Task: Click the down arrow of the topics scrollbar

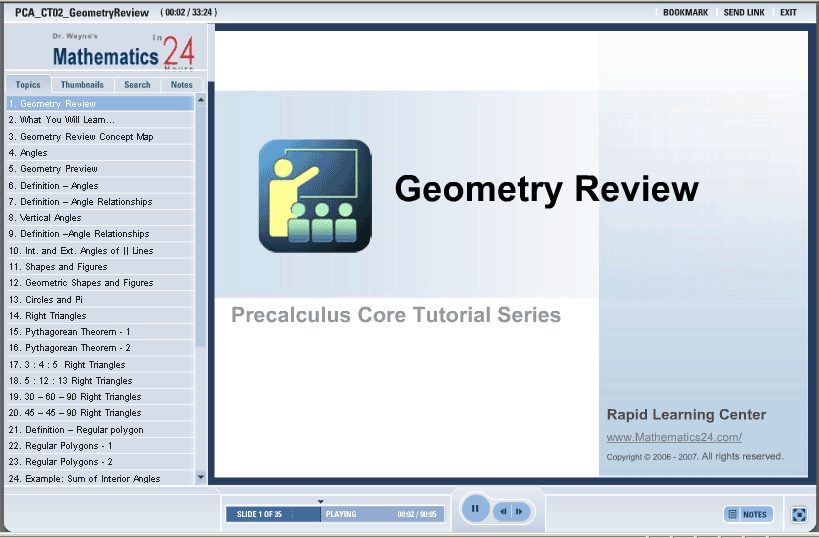Action: point(201,476)
